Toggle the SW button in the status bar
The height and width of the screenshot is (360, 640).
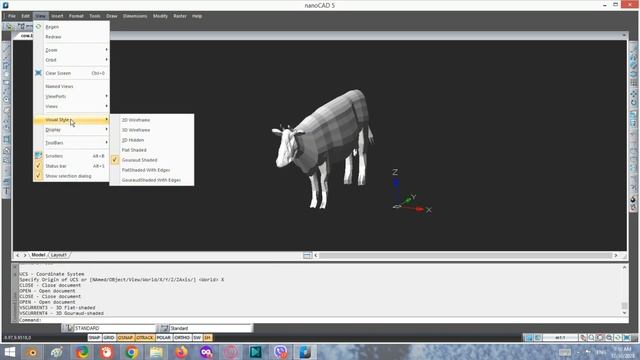(197, 338)
